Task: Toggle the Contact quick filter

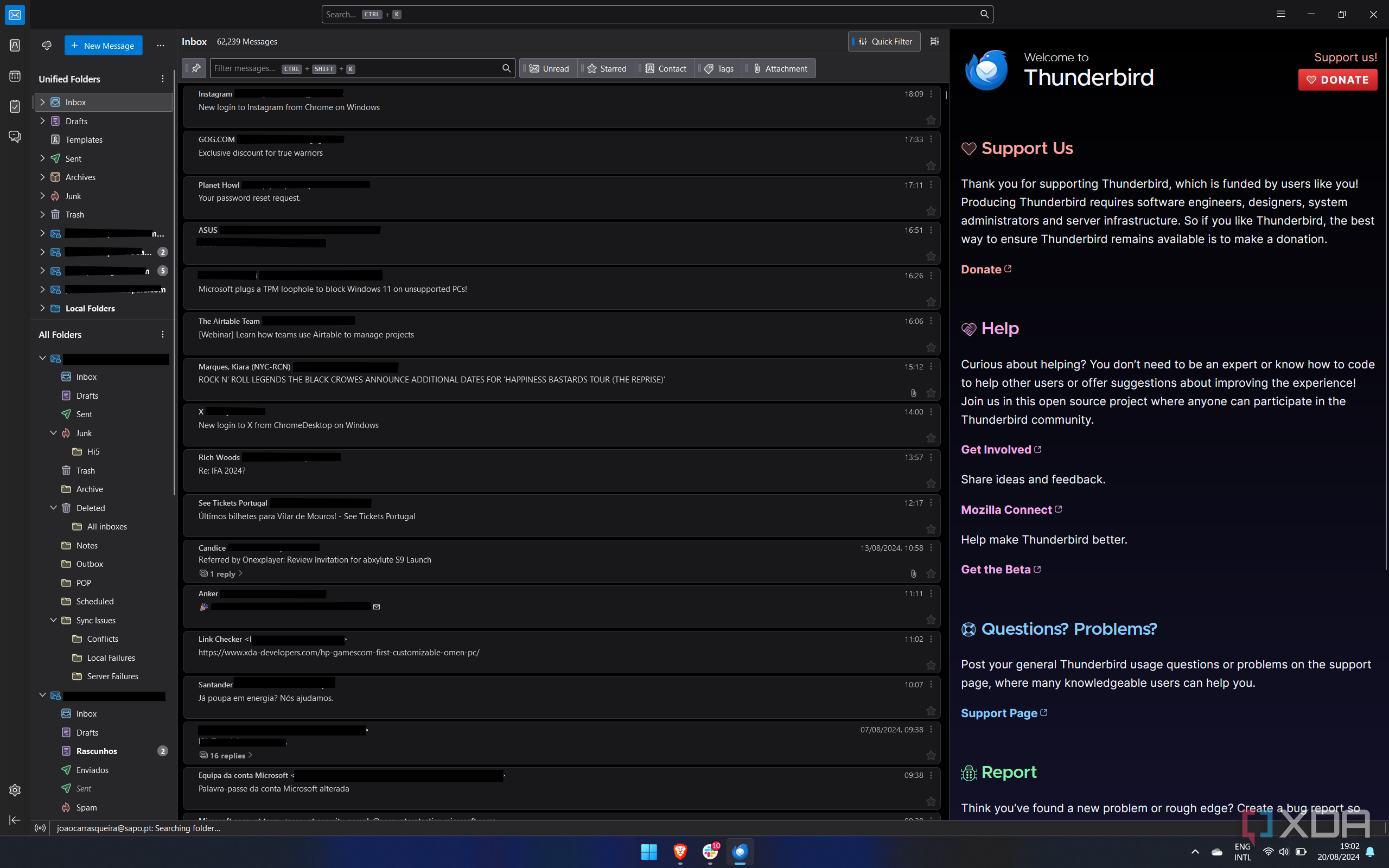Action: pyautogui.click(x=665, y=68)
